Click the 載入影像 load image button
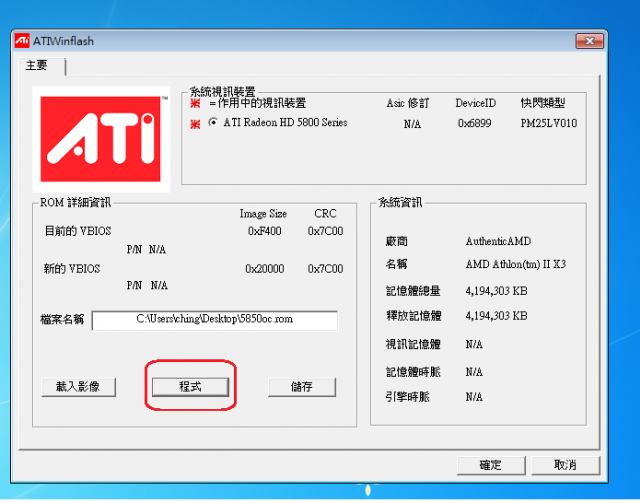Image resolution: width=640 pixels, height=503 pixels. 78,386
